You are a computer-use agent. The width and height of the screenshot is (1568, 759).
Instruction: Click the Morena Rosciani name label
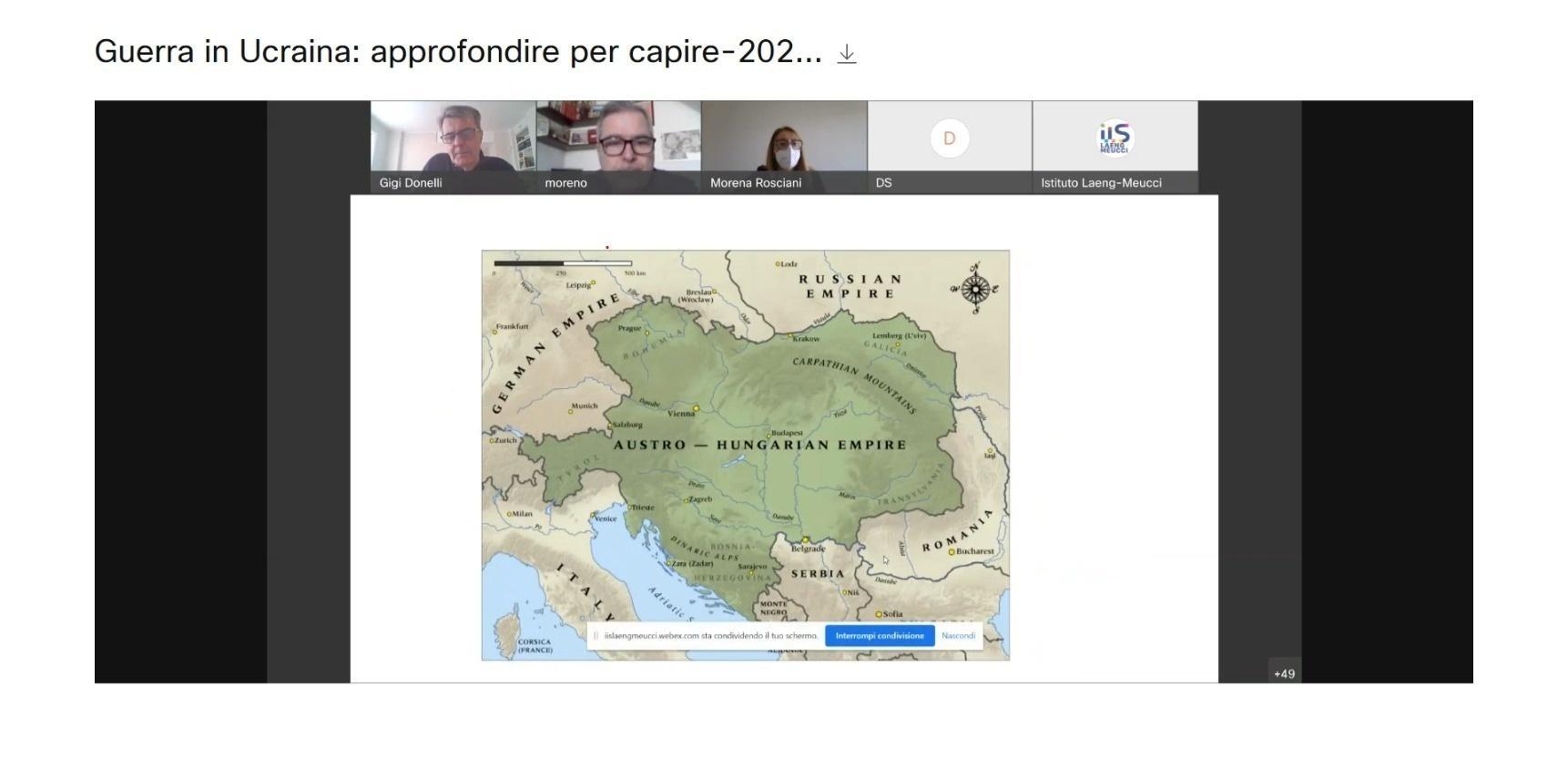point(756,182)
